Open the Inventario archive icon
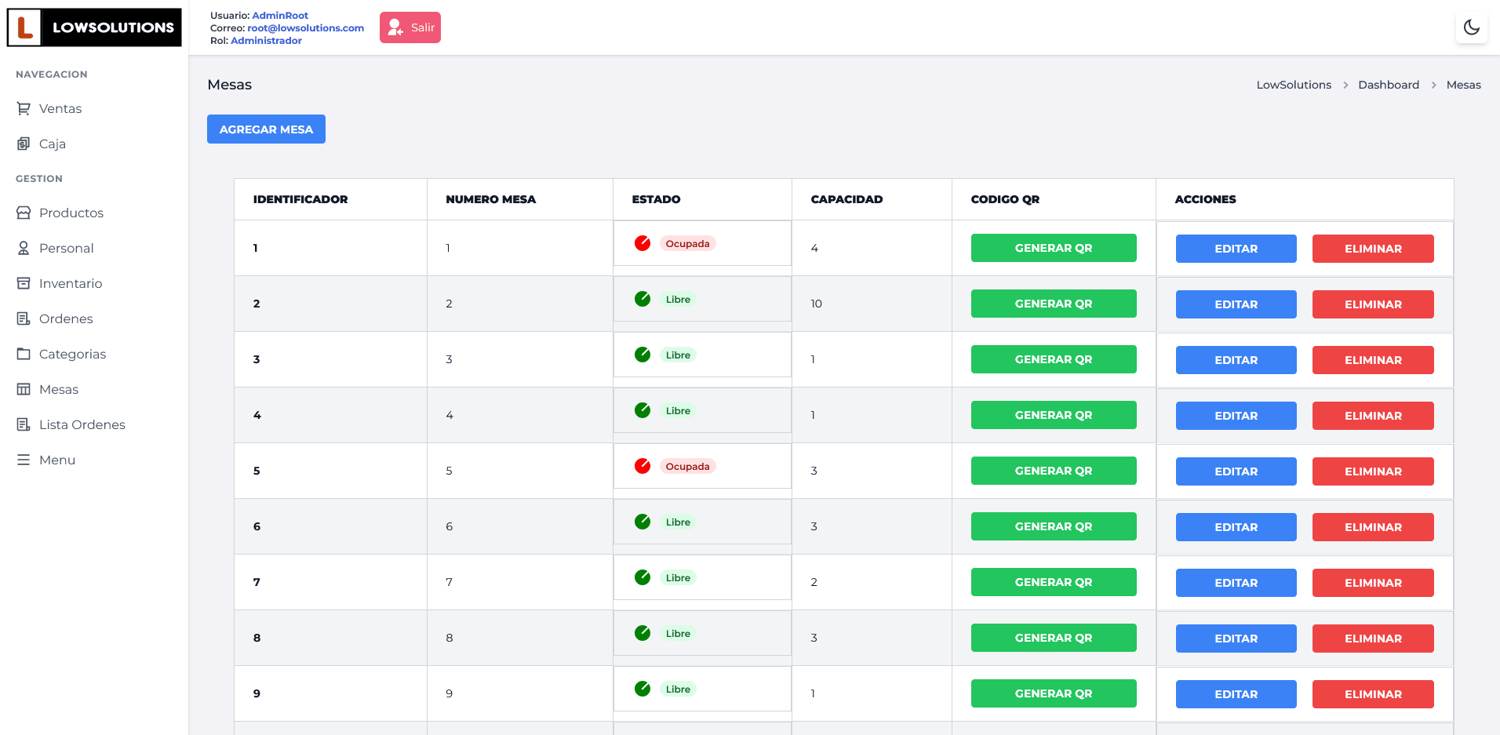Screen dimensions: 1500x735 pos(23,284)
